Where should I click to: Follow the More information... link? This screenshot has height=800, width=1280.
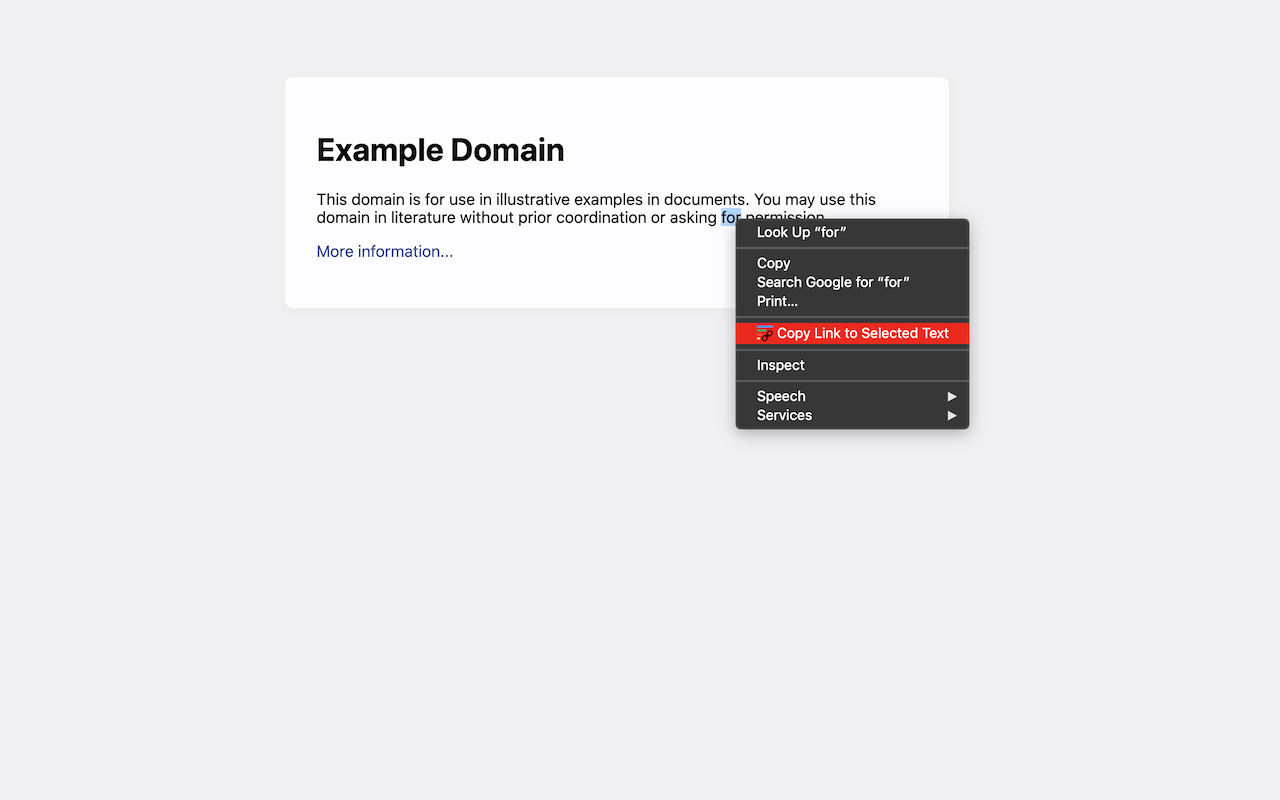(x=385, y=251)
